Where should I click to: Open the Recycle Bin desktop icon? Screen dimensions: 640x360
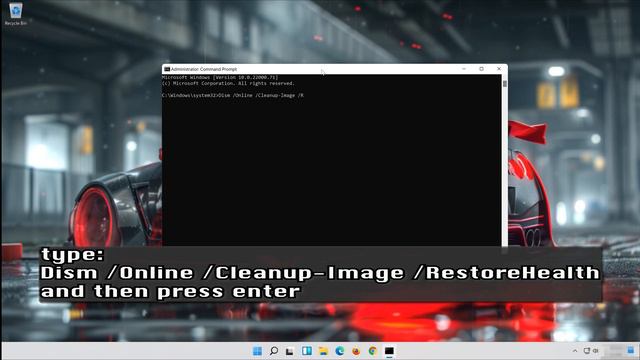point(16,13)
